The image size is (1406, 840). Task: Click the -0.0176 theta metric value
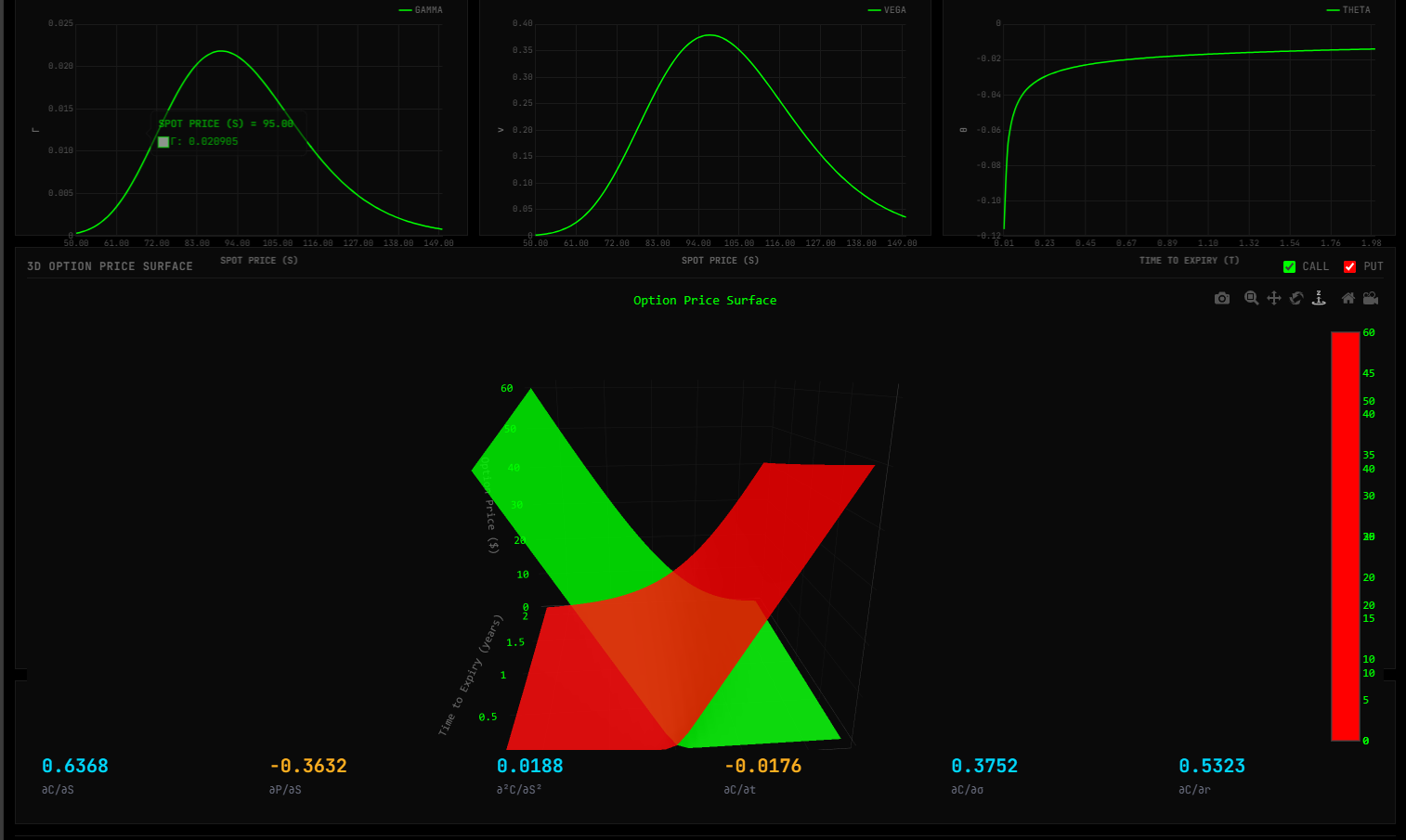point(762,766)
